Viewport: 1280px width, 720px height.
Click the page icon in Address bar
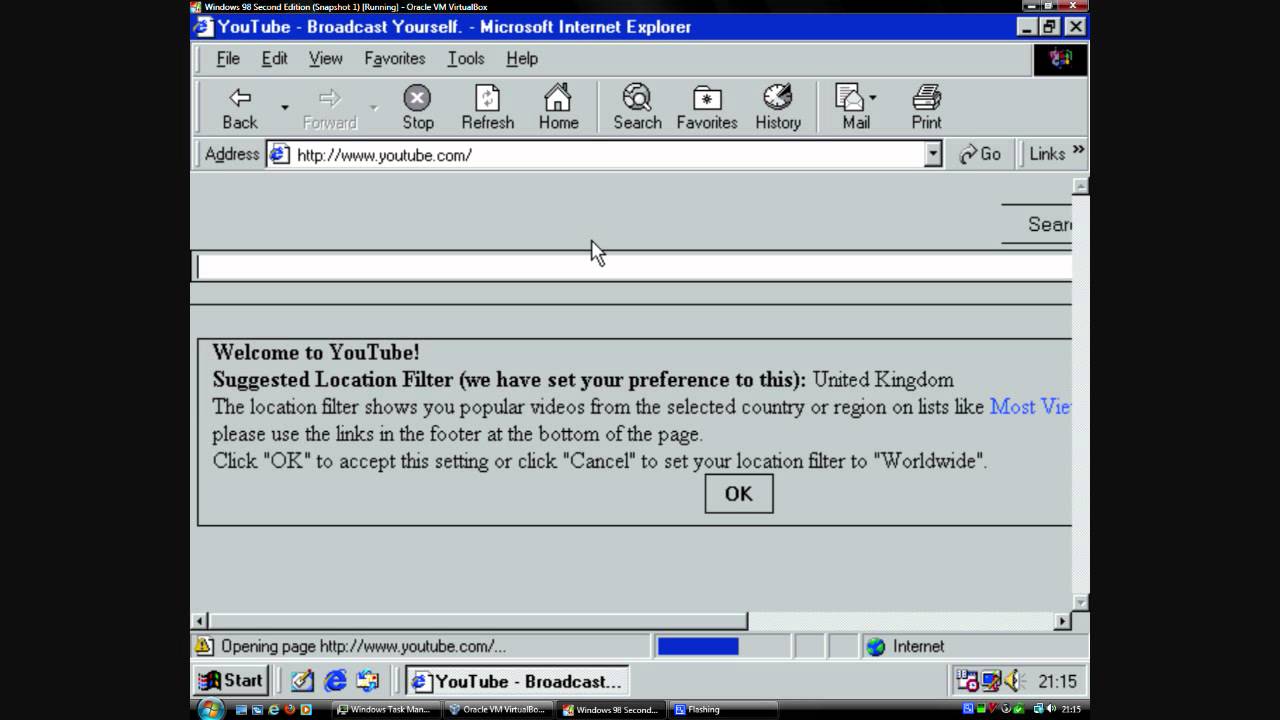[x=279, y=154]
